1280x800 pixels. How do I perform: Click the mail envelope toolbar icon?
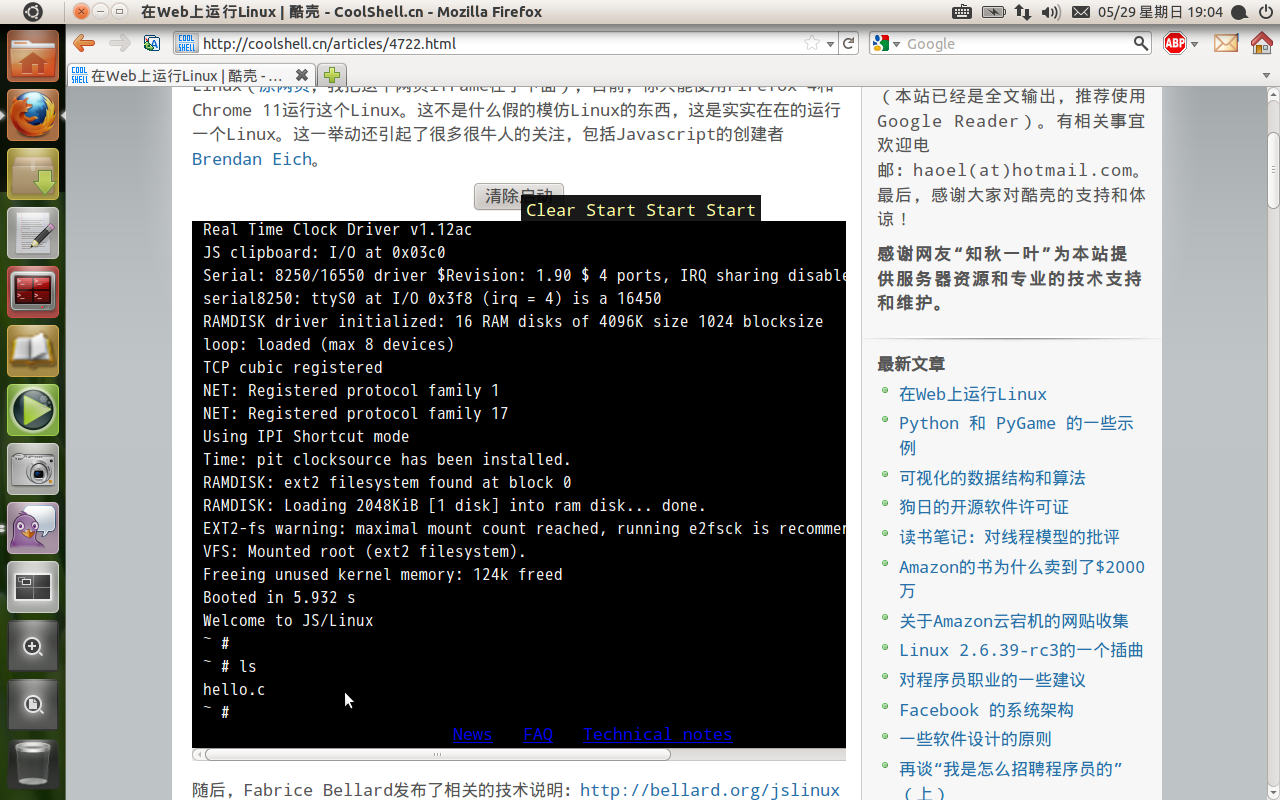[x=1226, y=43]
